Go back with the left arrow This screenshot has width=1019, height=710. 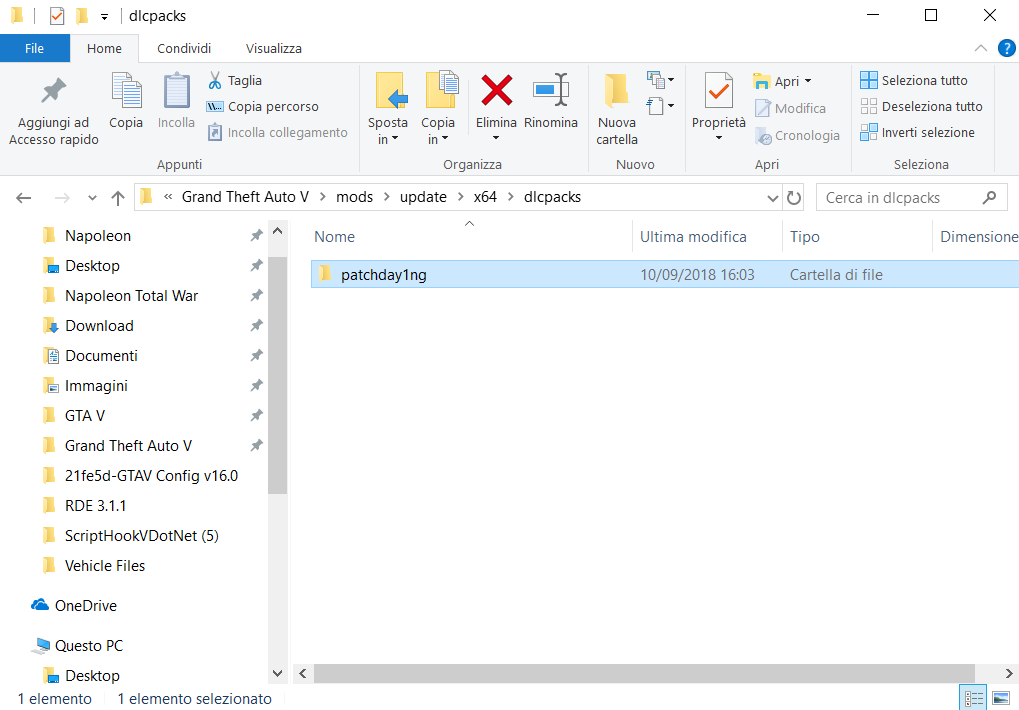pyautogui.click(x=24, y=197)
